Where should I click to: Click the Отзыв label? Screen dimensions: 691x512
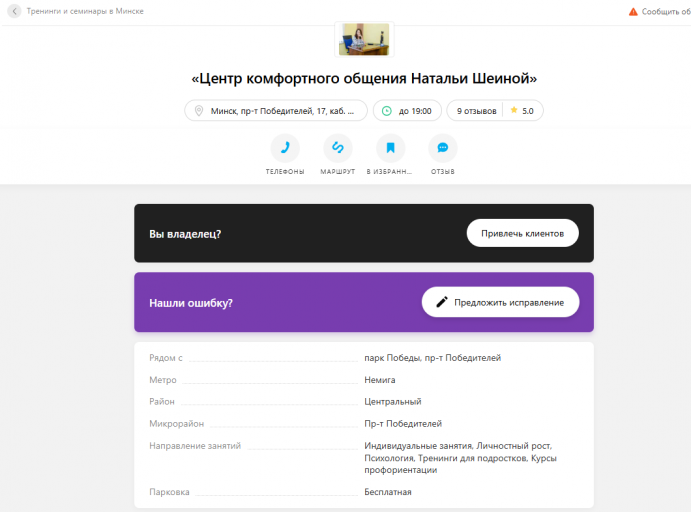(443, 171)
